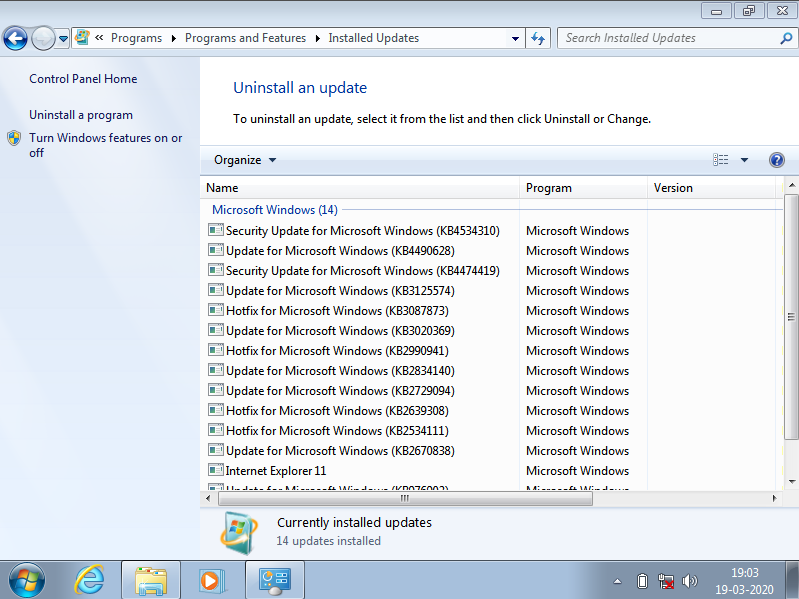This screenshot has width=799, height=599.
Task: Refresh the Installed Updates list
Action: (x=538, y=38)
